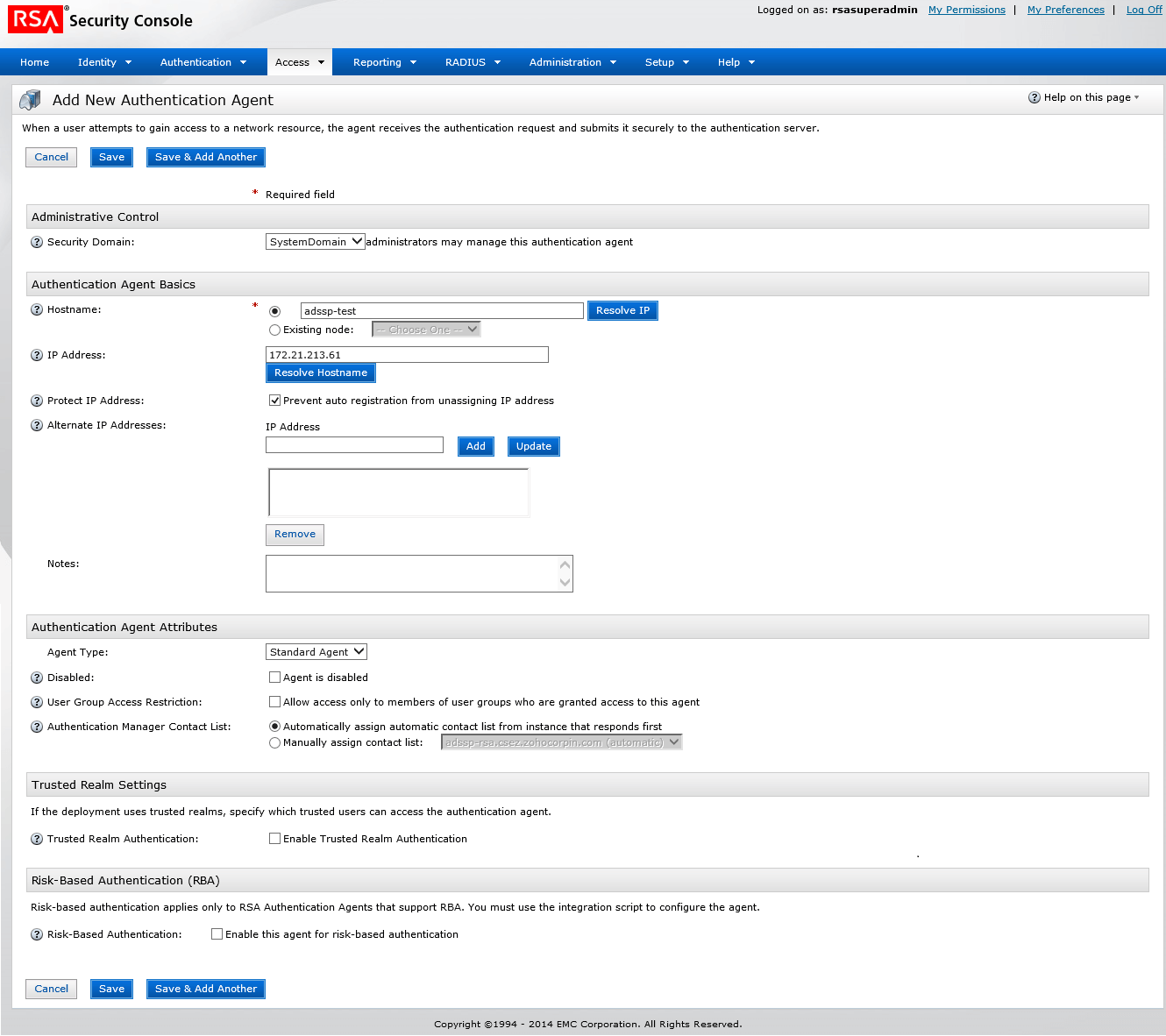
Task: Open My Preferences link
Action: pos(1065,10)
